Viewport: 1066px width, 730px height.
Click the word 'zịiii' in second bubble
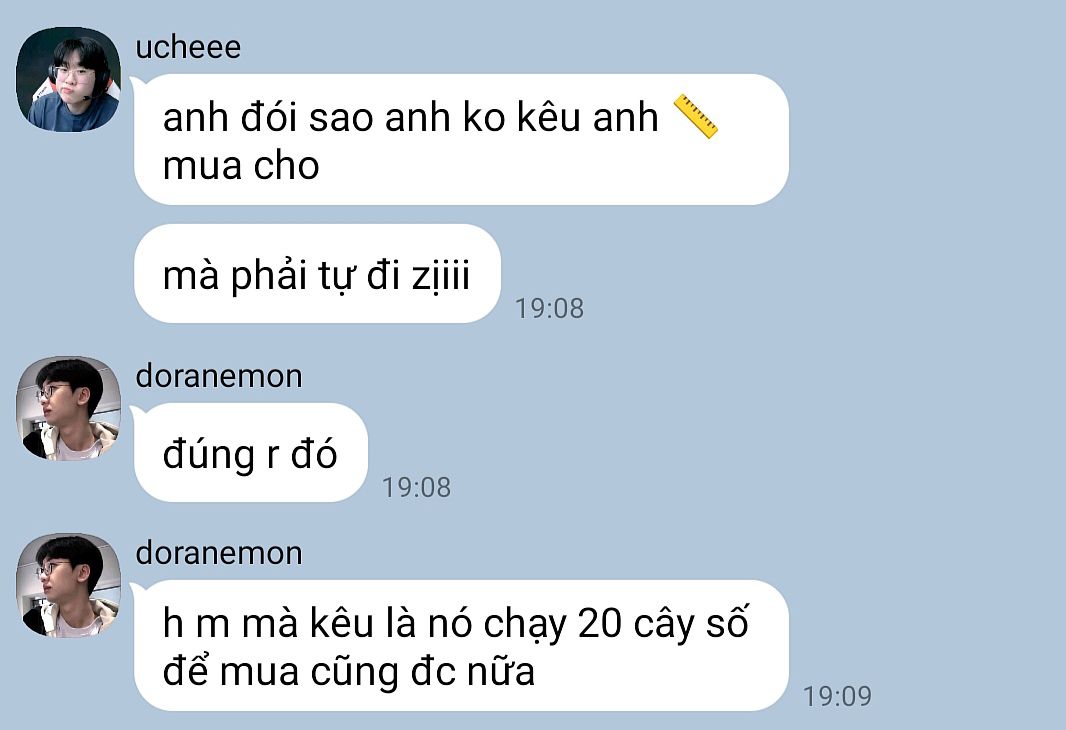point(441,277)
